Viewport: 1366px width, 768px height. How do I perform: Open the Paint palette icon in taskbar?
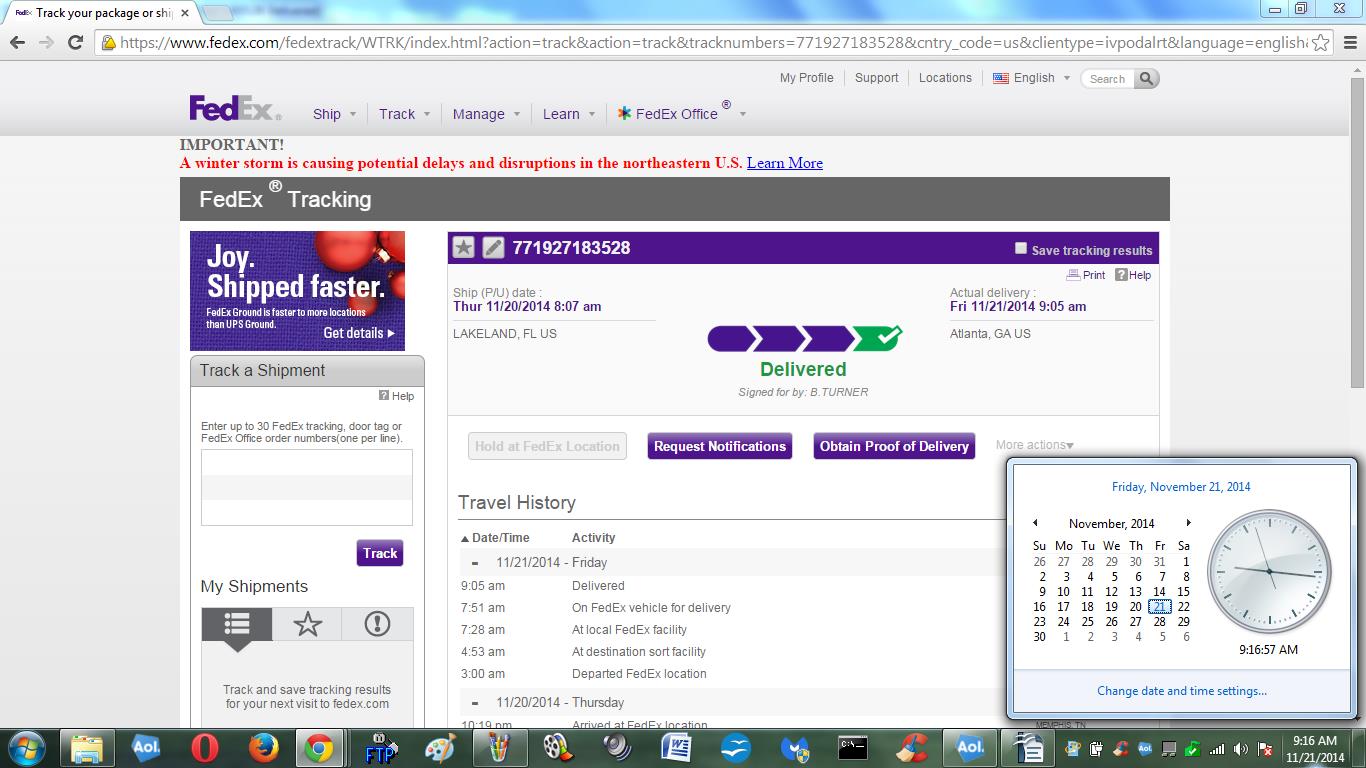click(x=440, y=748)
